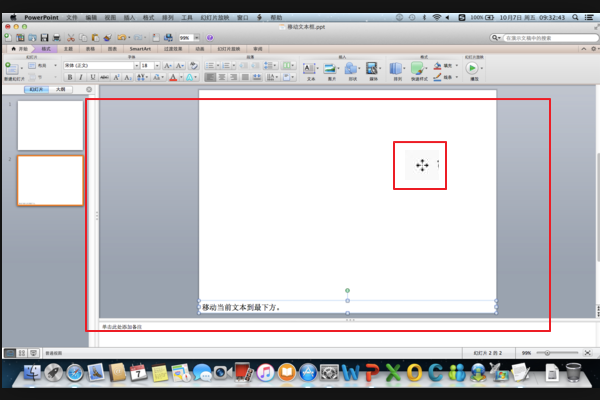This screenshot has height=400, width=600.
Task: Open PowerPoint from the Dock
Action: pos(371,372)
